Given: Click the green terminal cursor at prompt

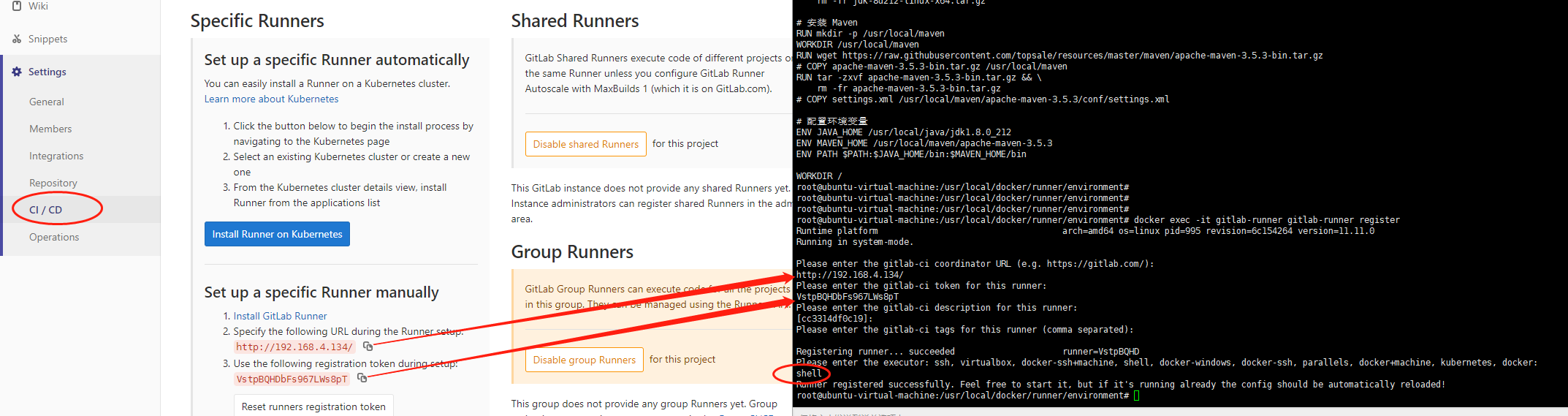Looking at the screenshot, I should pyautogui.click(x=1137, y=396).
